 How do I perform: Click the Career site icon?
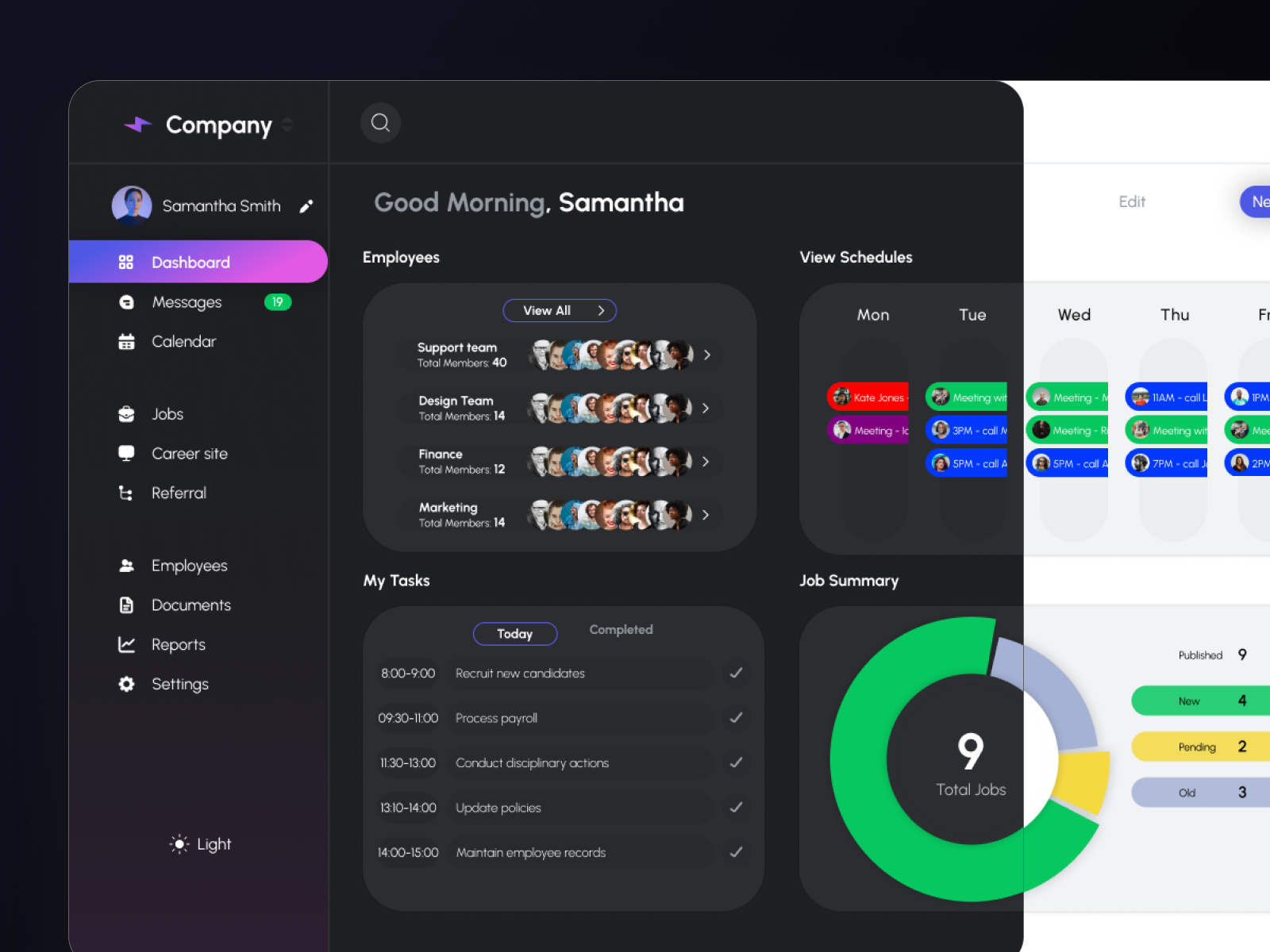(x=126, y=453)
